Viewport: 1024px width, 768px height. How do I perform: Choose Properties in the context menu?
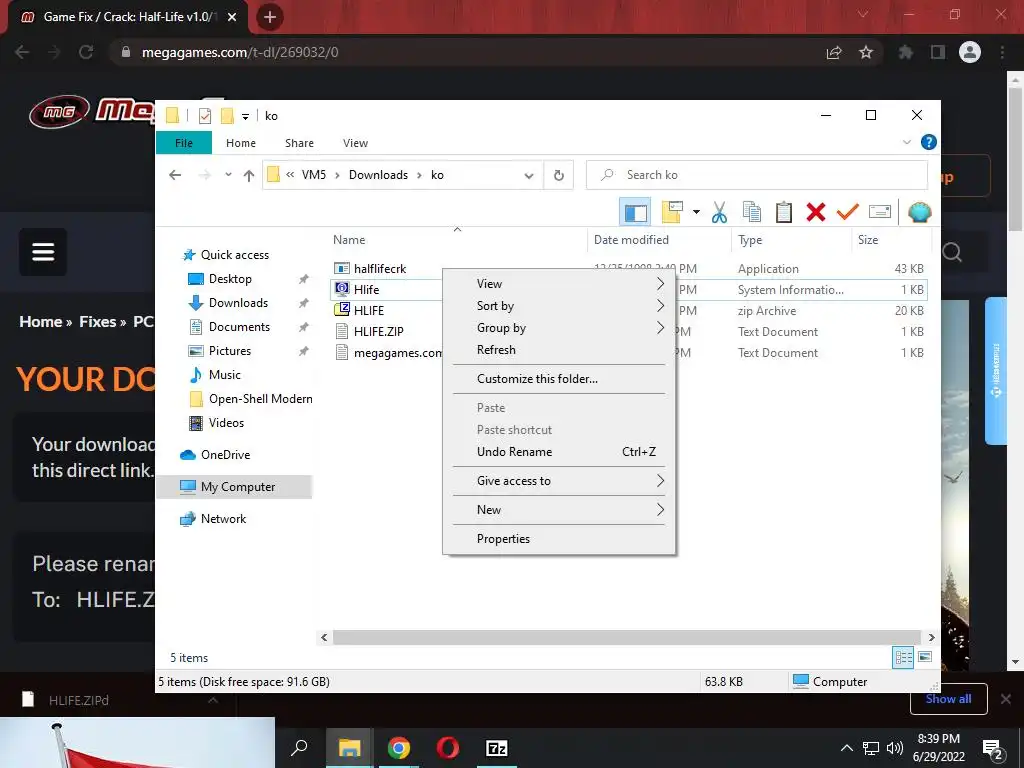click(x=559, y=539)
